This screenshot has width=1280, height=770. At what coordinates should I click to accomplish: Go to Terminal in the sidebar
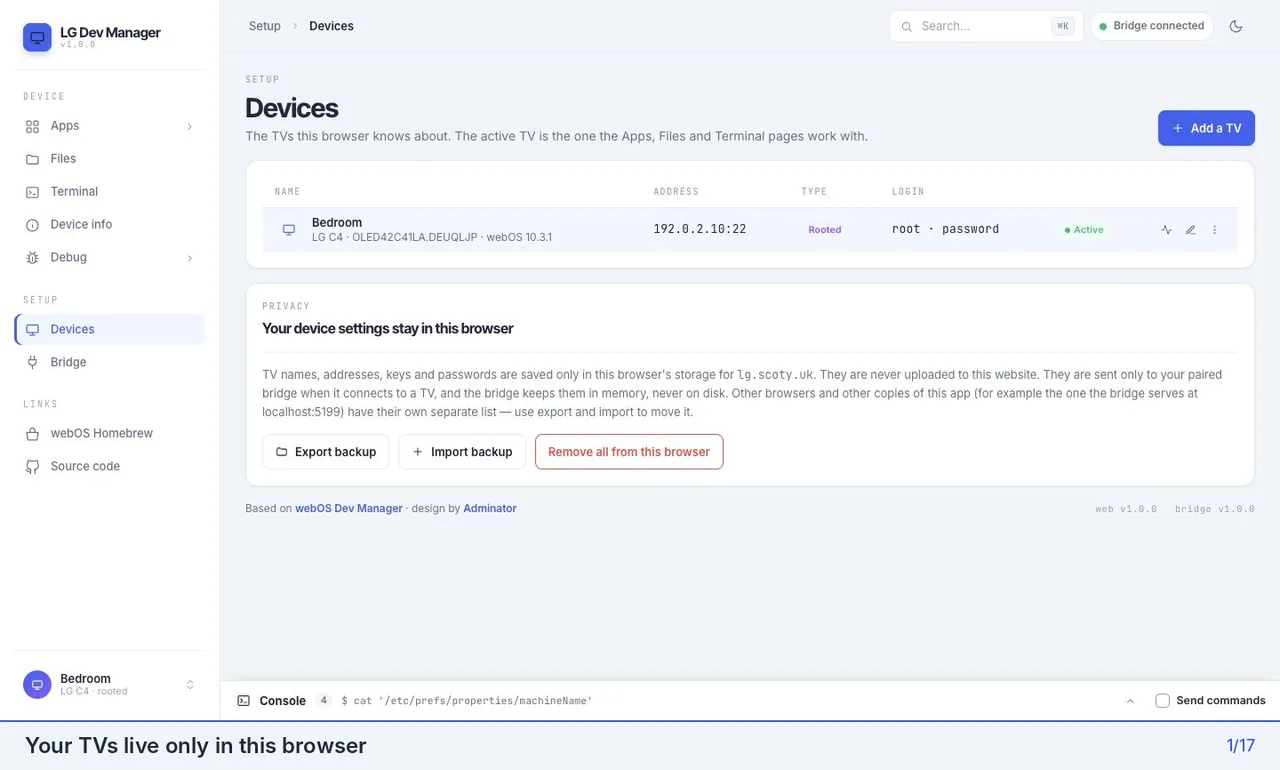(x=110, y=192)
